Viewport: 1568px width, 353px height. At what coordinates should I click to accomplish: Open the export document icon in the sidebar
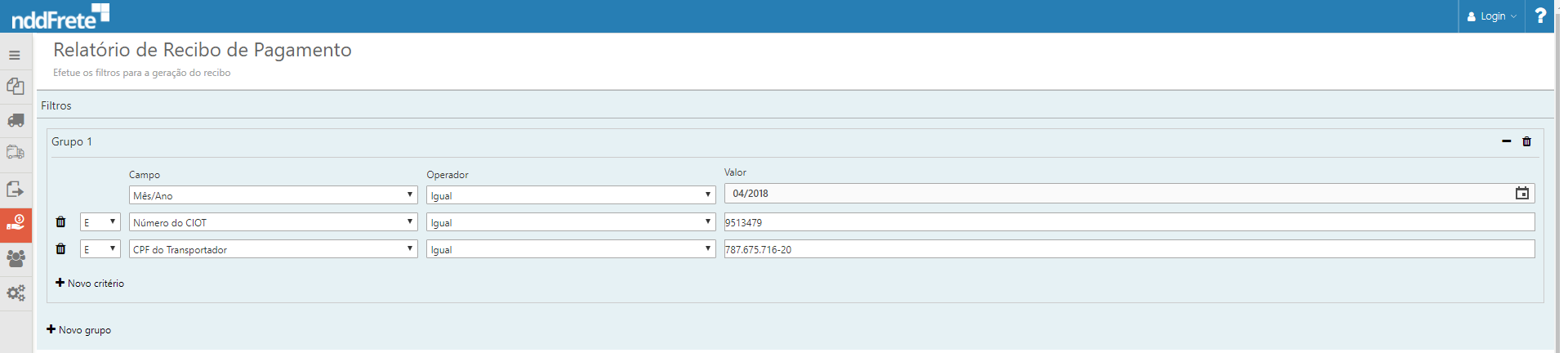pyautogui.click(x=16, y=189)
